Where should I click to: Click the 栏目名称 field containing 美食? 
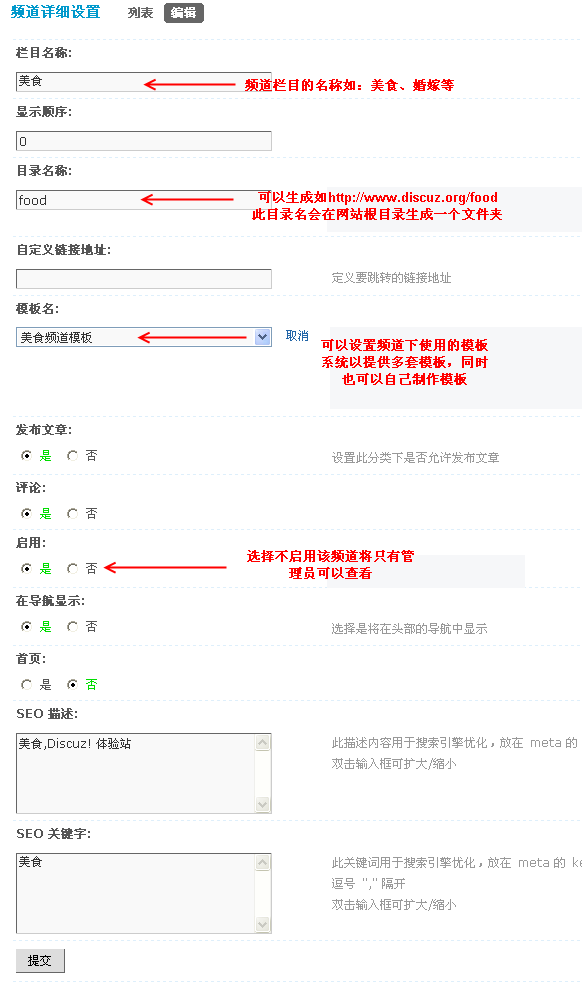[144, 82]
